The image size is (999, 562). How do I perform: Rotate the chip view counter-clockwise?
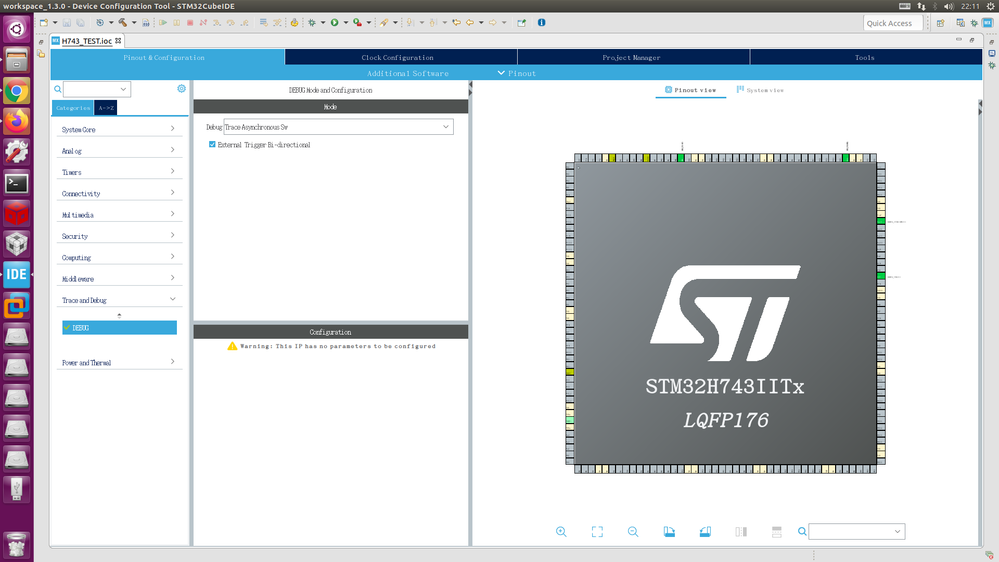click(705, 531)
